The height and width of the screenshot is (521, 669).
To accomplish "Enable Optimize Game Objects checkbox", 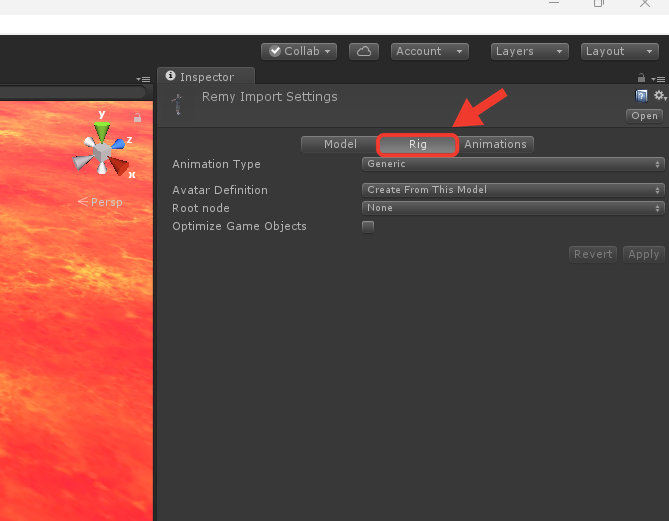I will click(368, 227).
